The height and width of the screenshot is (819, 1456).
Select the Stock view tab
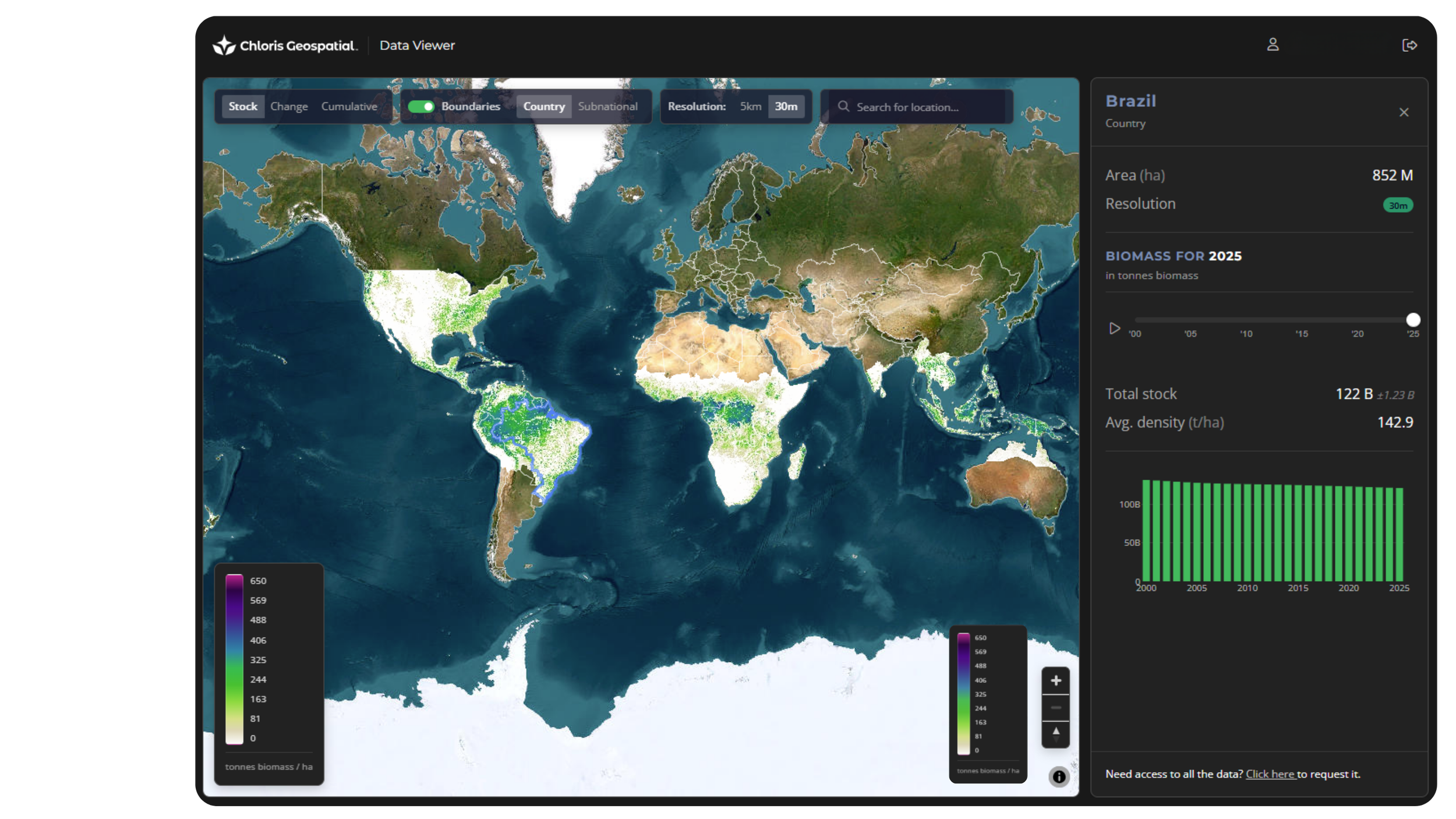(x=243, y=107)
